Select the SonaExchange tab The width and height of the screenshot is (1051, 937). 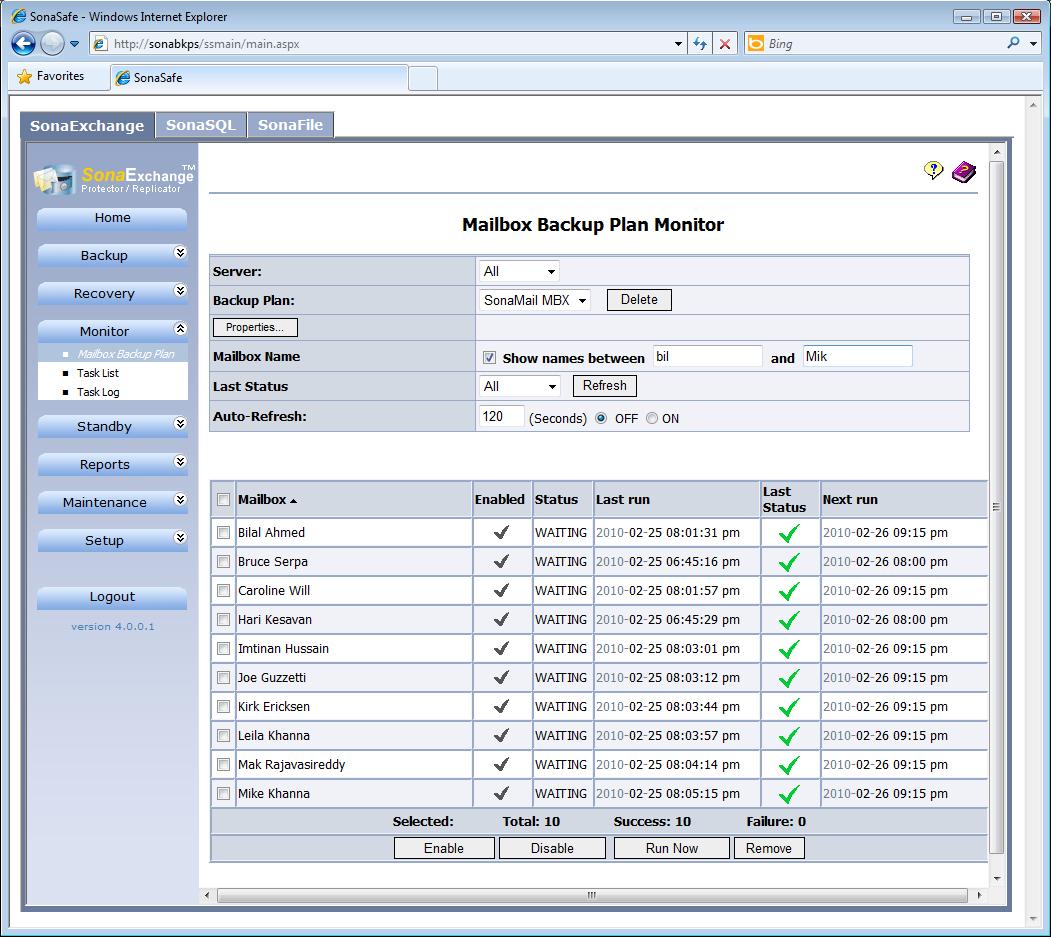[87, 125]
